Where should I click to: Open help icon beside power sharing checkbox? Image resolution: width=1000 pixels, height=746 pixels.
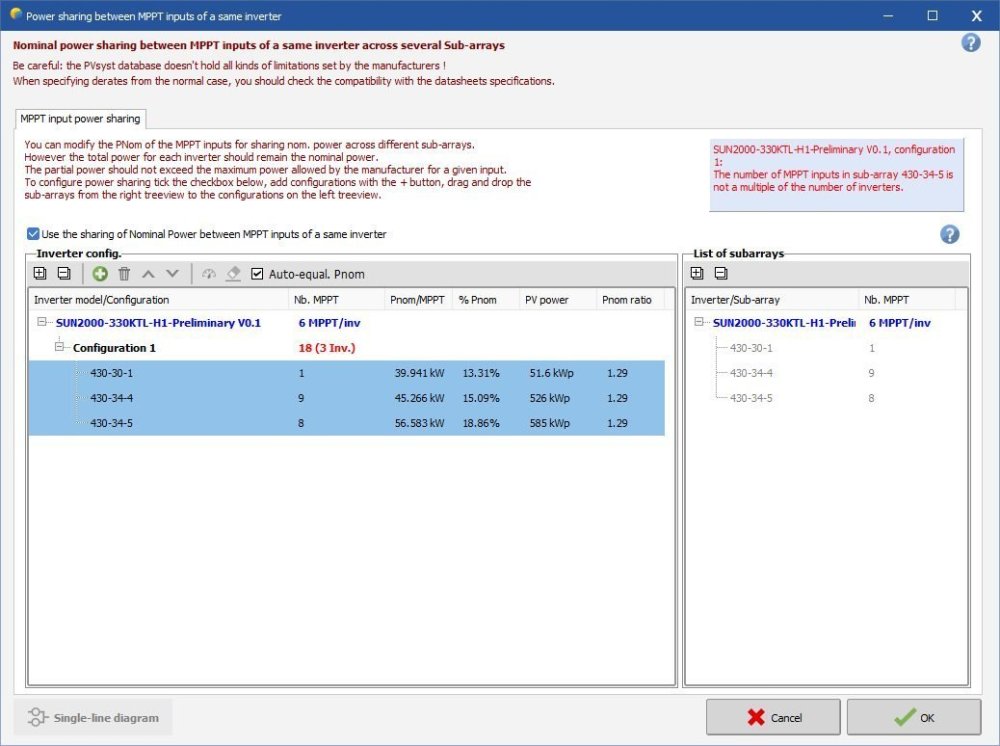coord(949,234)
